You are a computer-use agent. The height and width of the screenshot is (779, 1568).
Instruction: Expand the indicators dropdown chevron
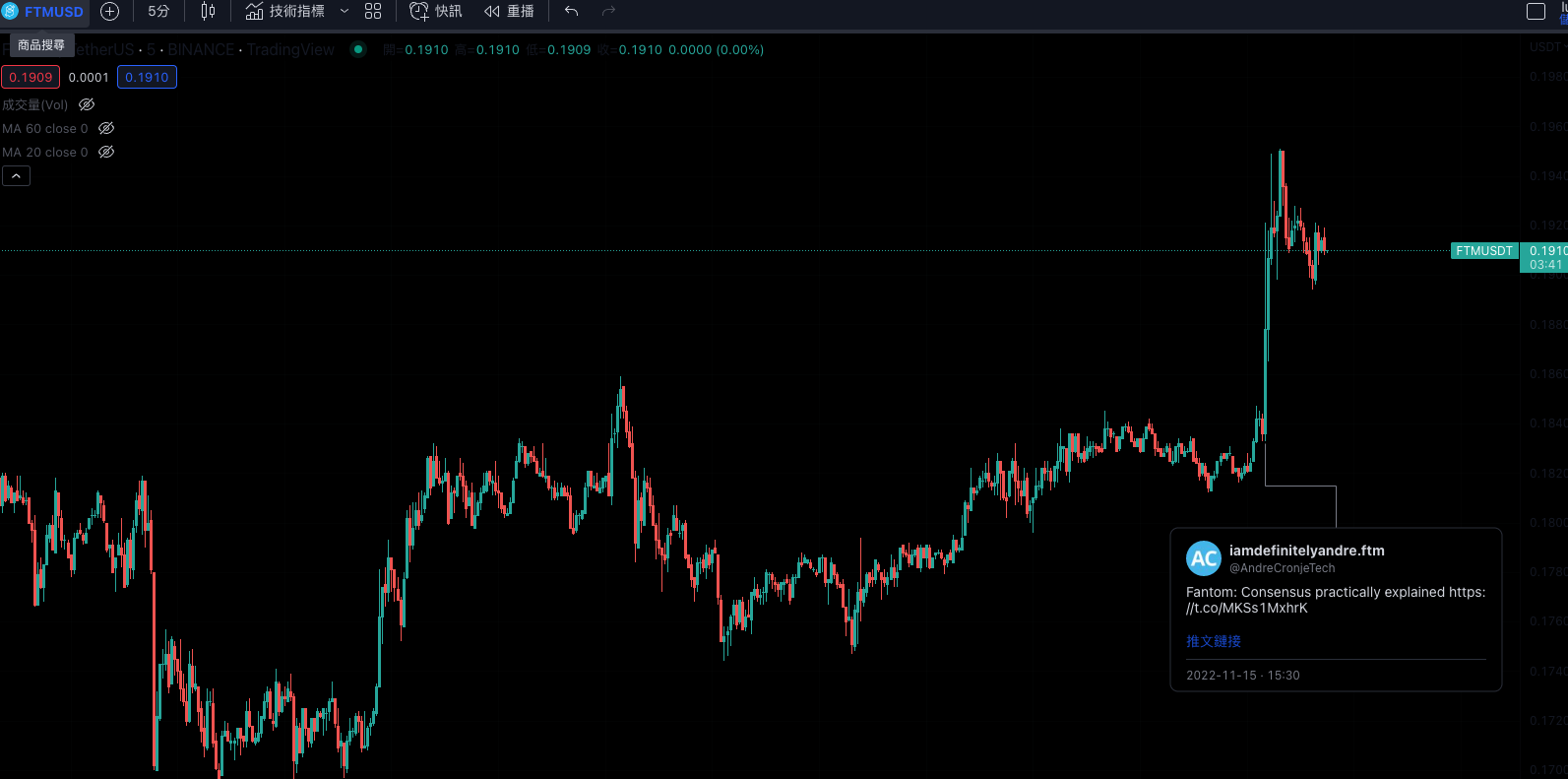tap(345, 12)
